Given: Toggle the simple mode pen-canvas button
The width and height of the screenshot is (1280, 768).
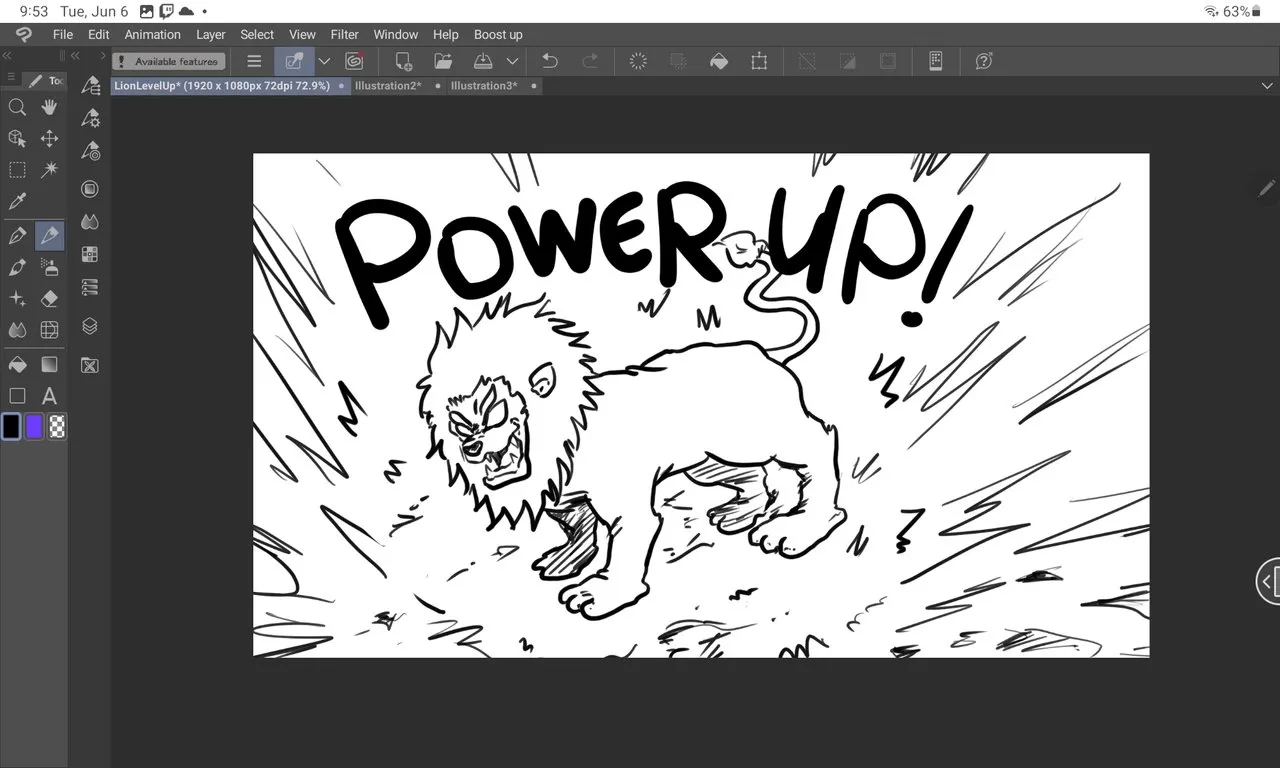Looking at the screenshot, I should point(294,61).
